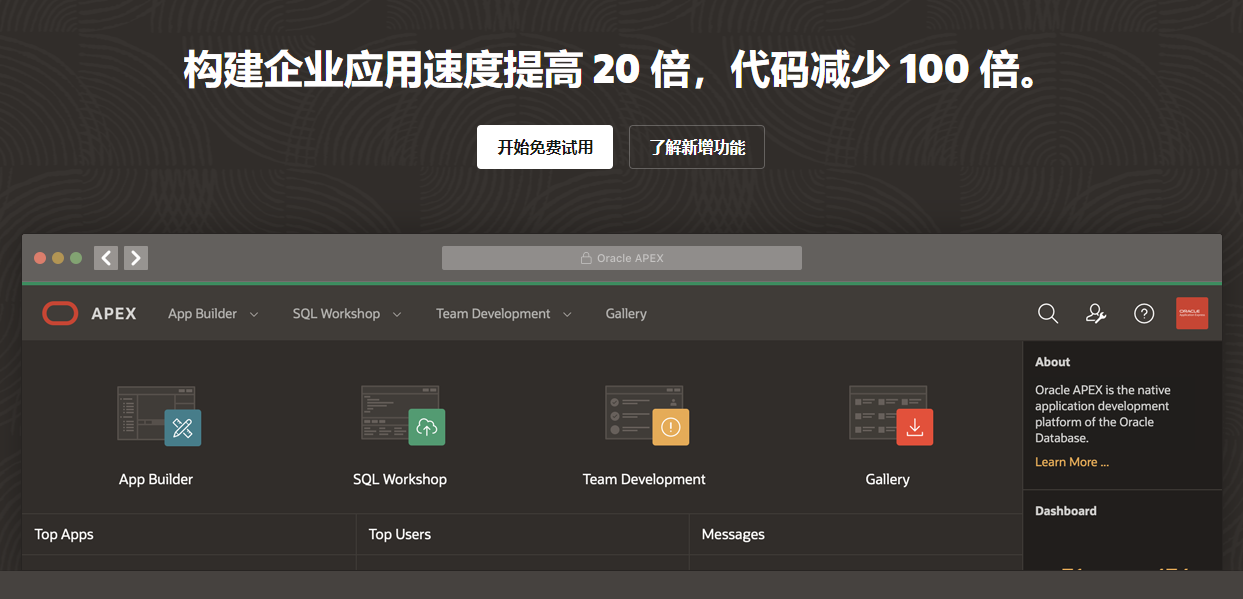Viewport: 1243px width, 599px height.
Task: Open the search magnifier icon
Action: pos(1048,314)
